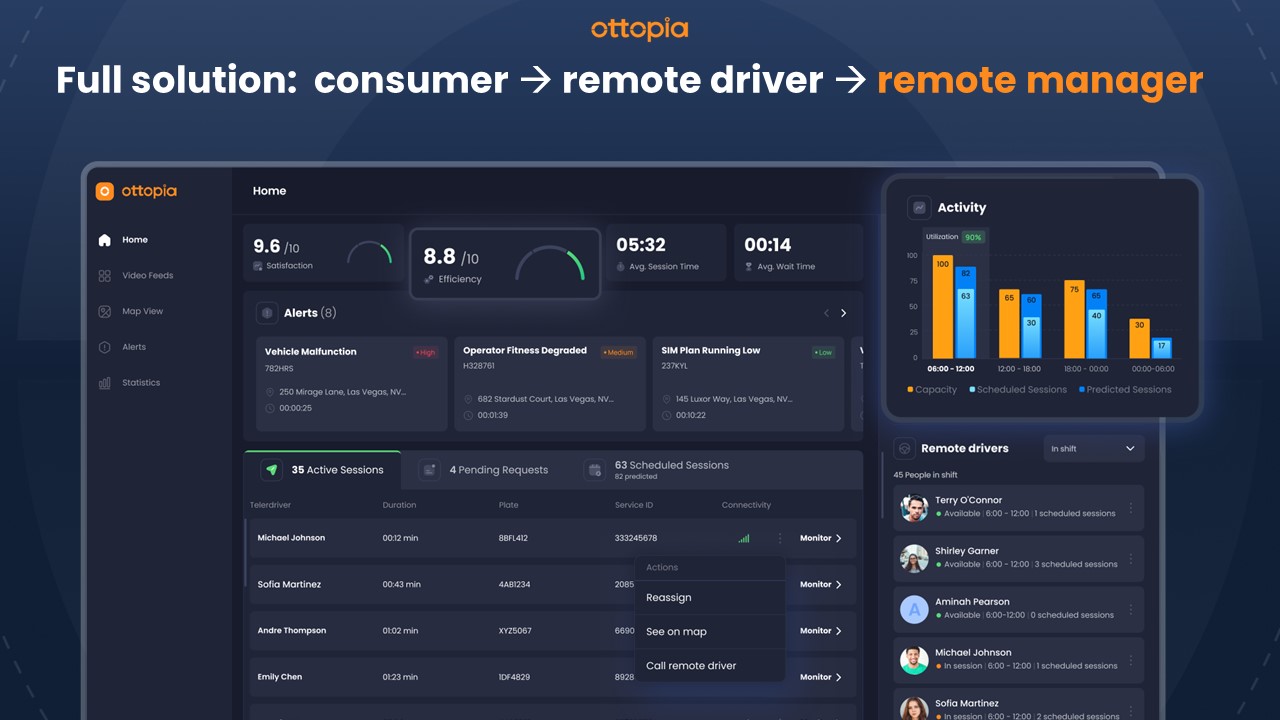Expand the In shift dropdown
The height and width of the screenshot is (720, 1280).
point(1093,449)
